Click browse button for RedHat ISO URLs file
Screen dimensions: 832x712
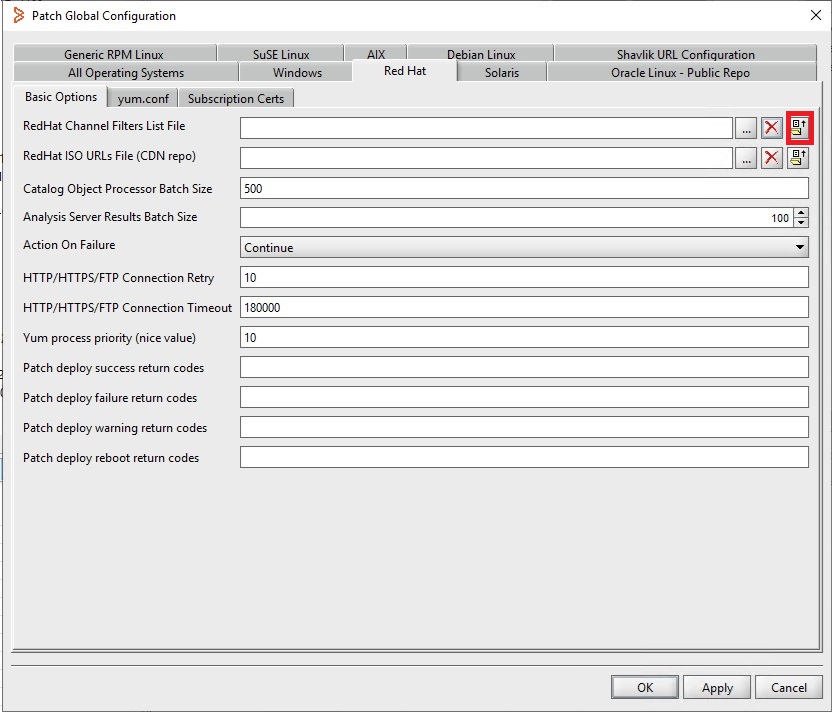[746, 158]
